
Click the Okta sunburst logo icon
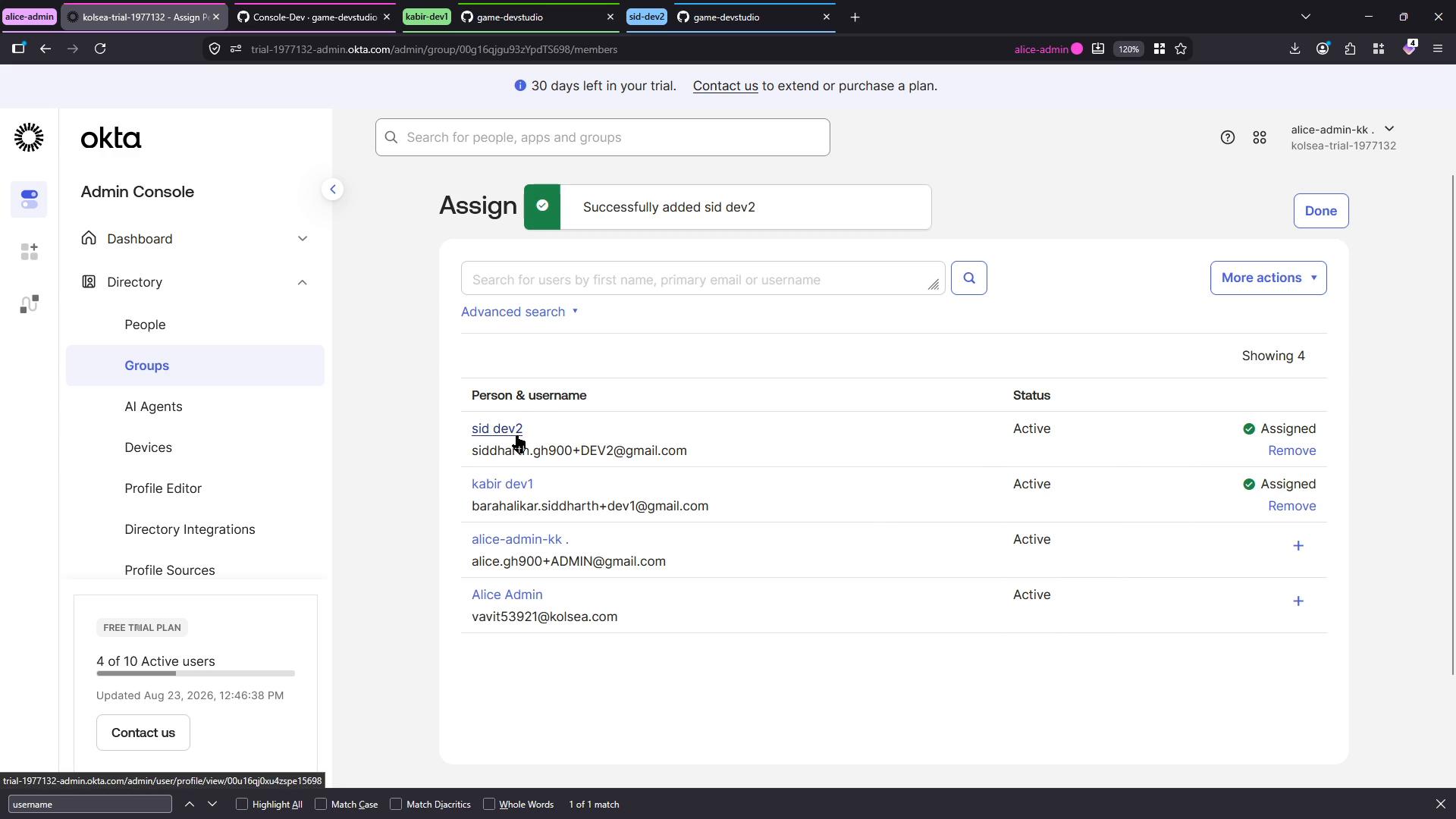29,137
